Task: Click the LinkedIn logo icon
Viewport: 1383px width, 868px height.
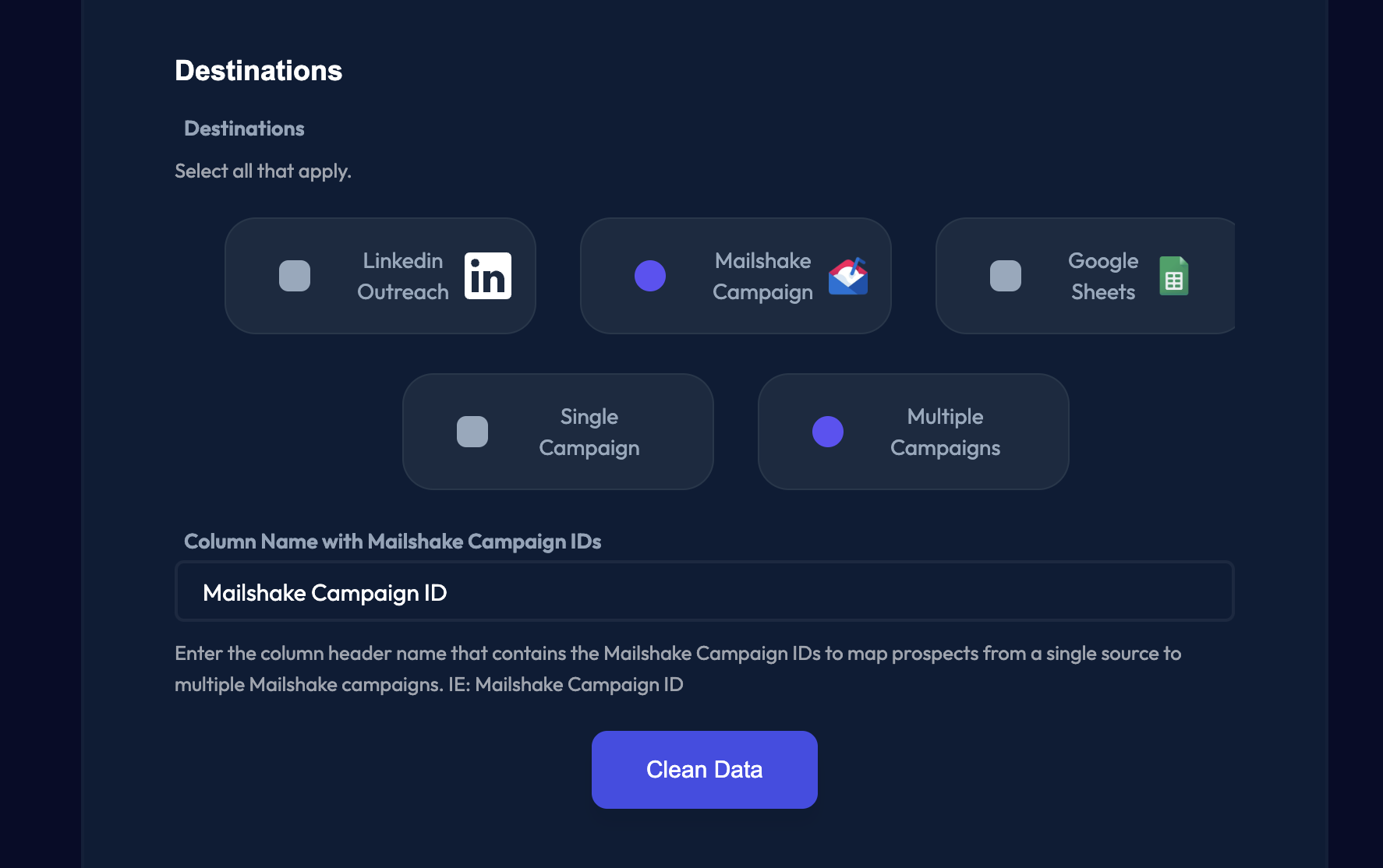Action: tap(488, 276)
